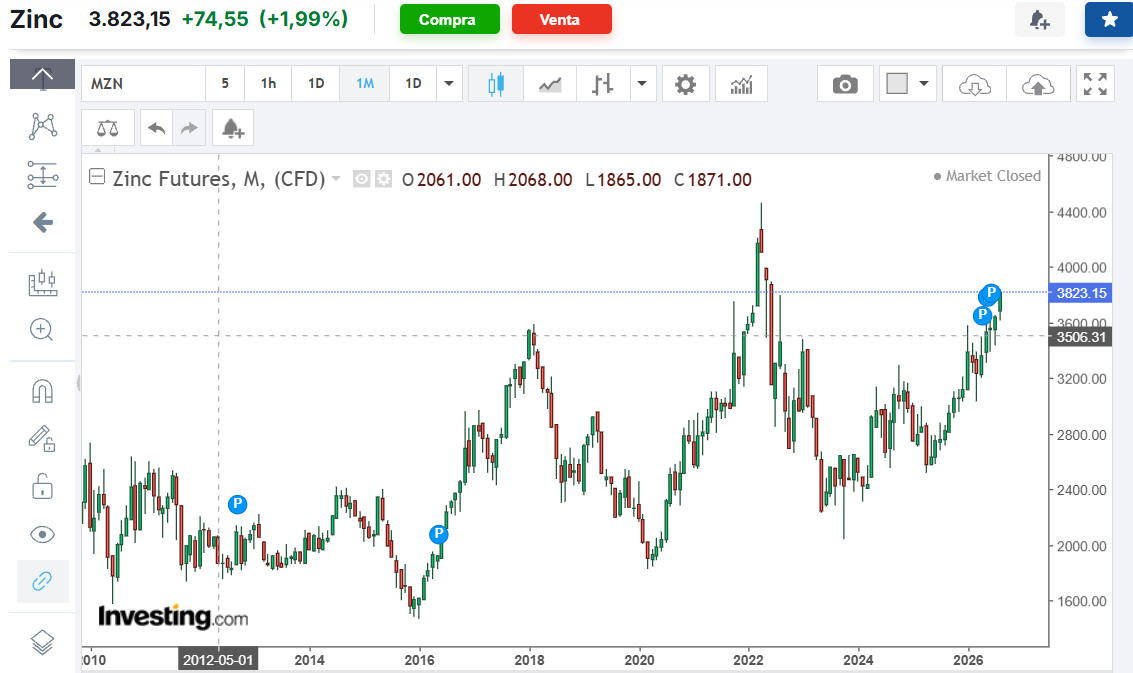Viewport: 1133px width, 673px height.
Task: Toggle stay in drawing mode pencil lock
Action: [x=42, y=438]
